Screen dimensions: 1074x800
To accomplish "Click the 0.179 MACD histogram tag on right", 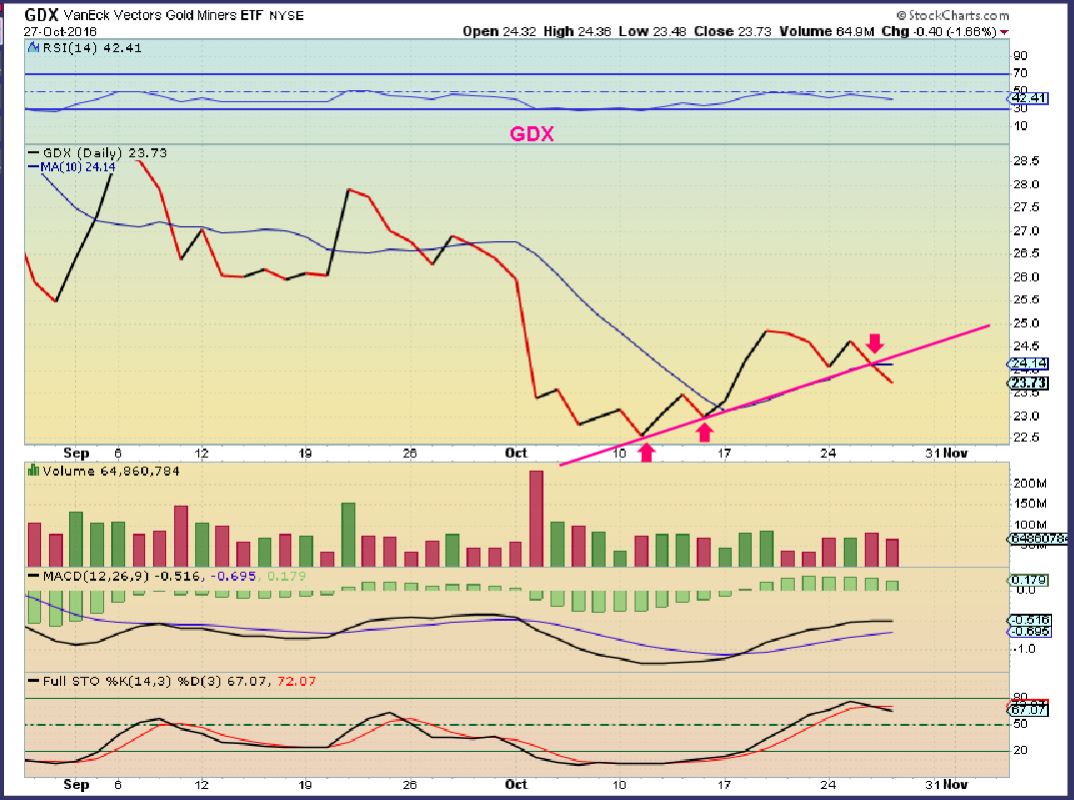I will pos(1029,580).
